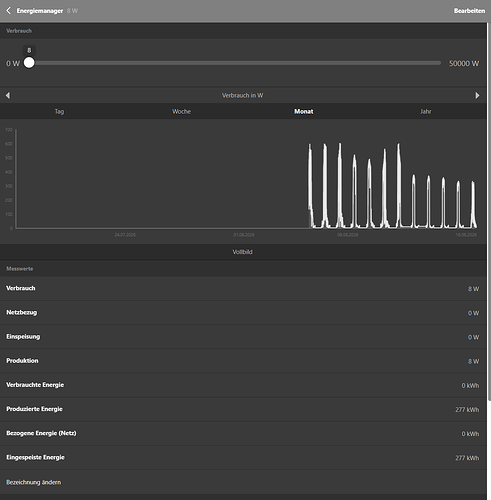Show the previous chart with left arrow
Screen dimensions: 491x500
[8, 95]
